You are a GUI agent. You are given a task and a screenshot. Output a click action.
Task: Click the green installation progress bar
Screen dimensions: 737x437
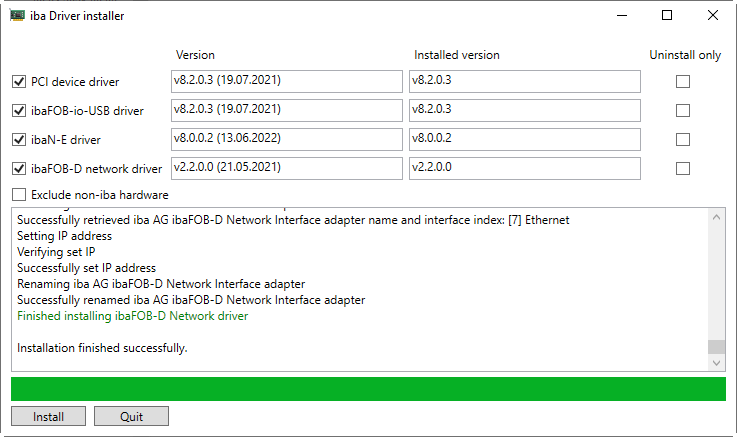[x=368, y=389]
